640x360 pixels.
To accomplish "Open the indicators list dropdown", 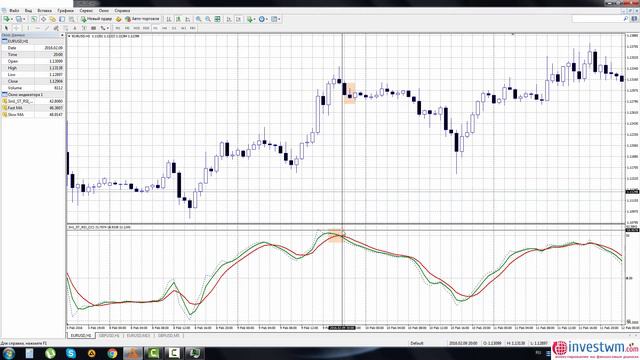I will [x=251, y=19].
